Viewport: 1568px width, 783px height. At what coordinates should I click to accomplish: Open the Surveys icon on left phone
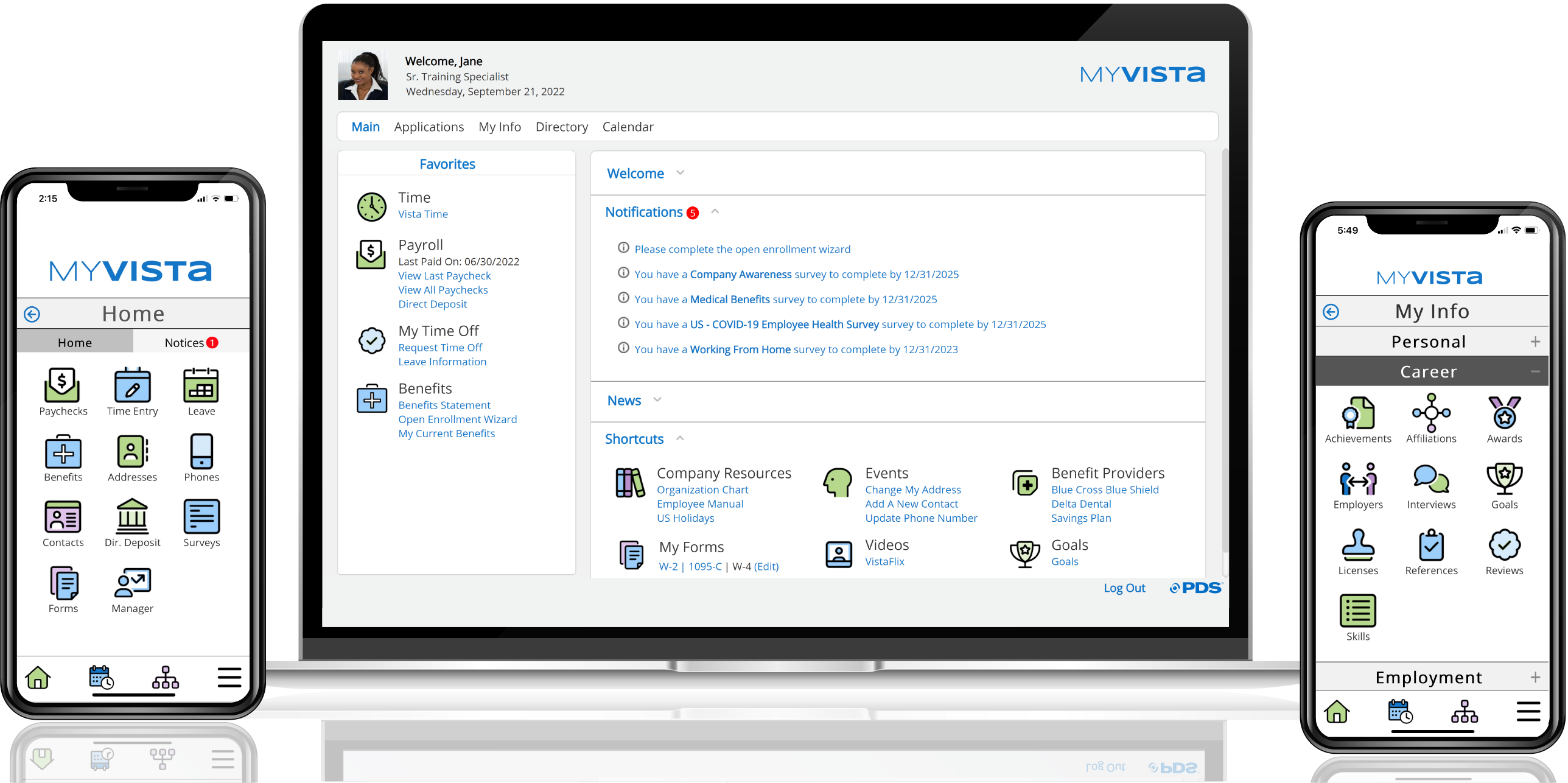pyautogui.click(x=201, y=516)
